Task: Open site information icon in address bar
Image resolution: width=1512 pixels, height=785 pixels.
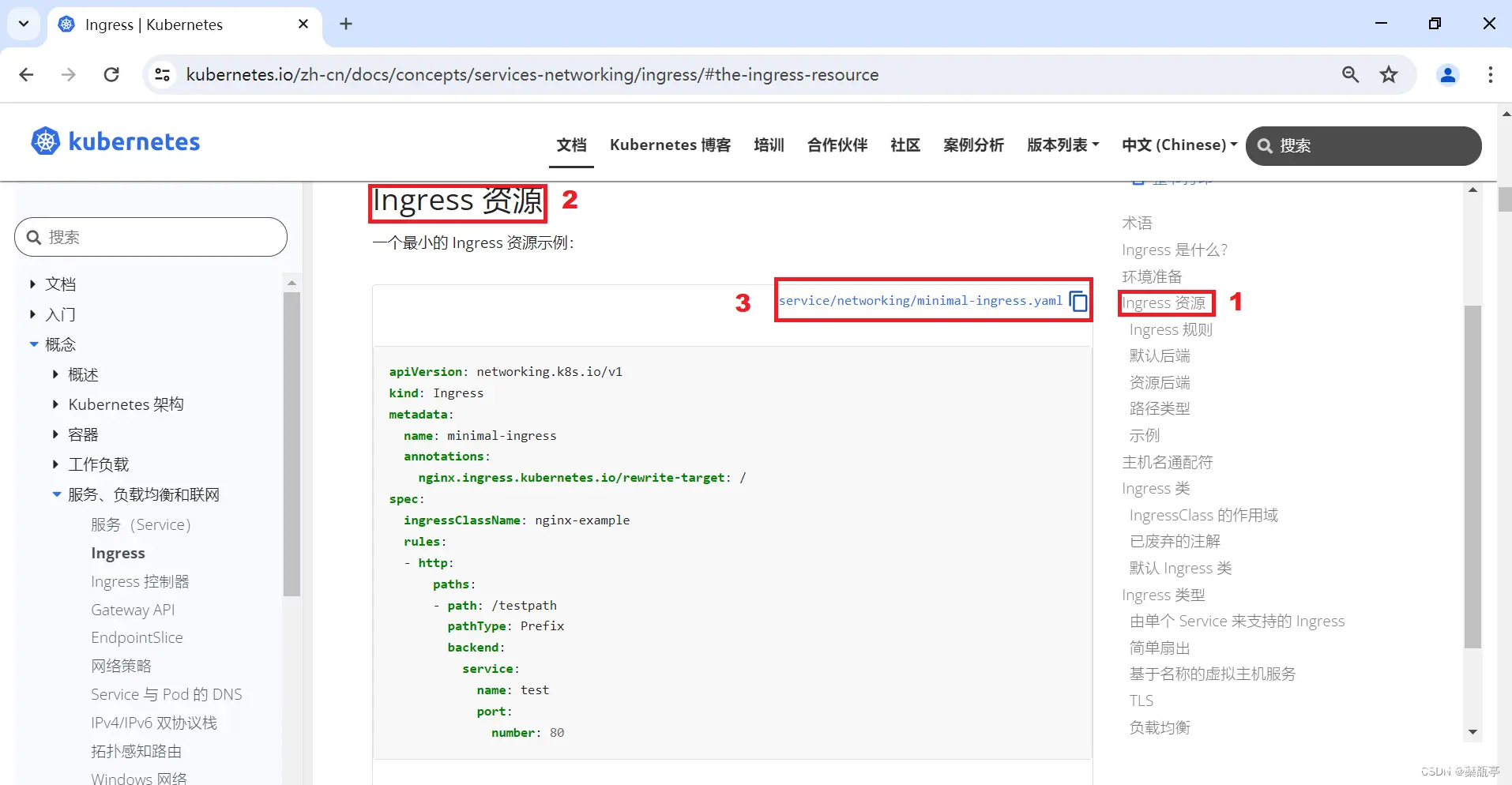Action: coord(163,74)
